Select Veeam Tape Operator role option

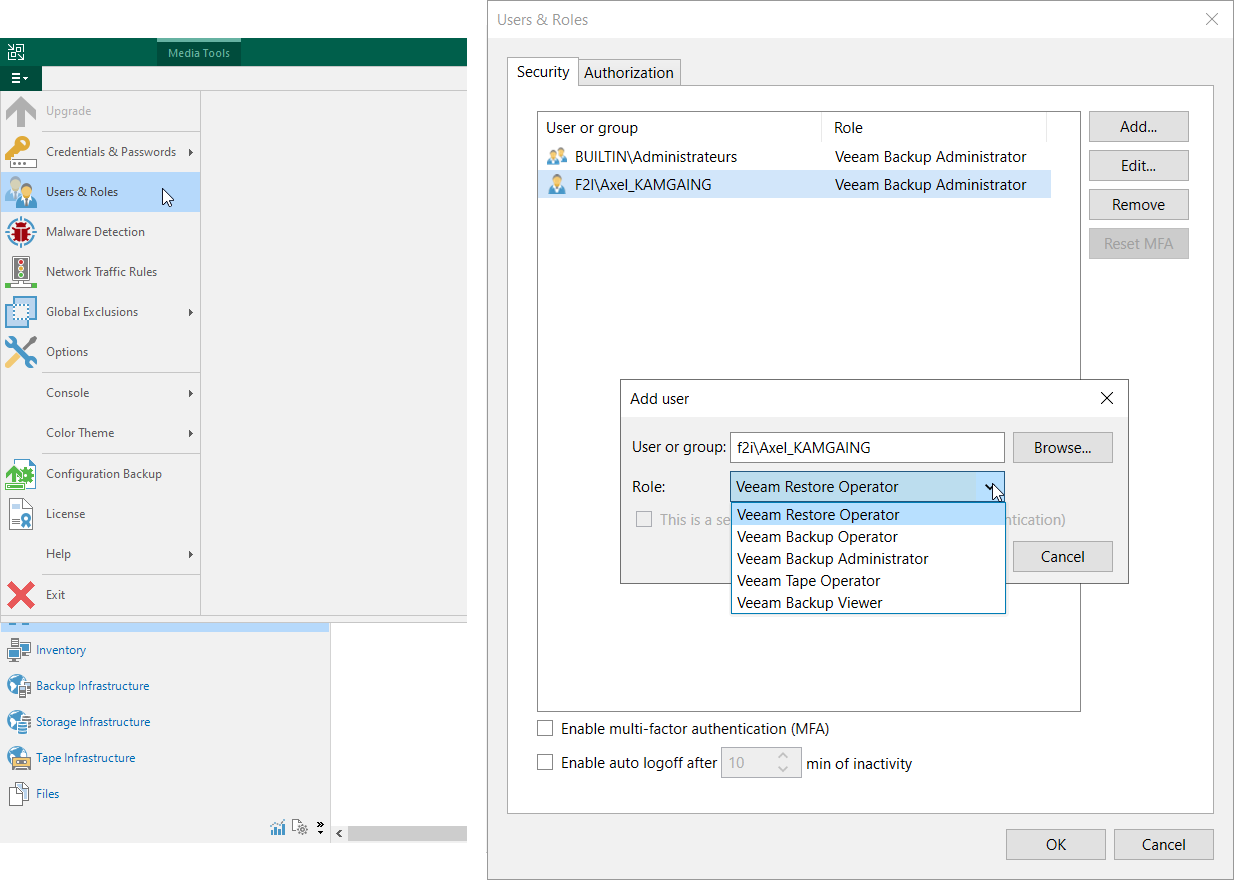point(868,581)
